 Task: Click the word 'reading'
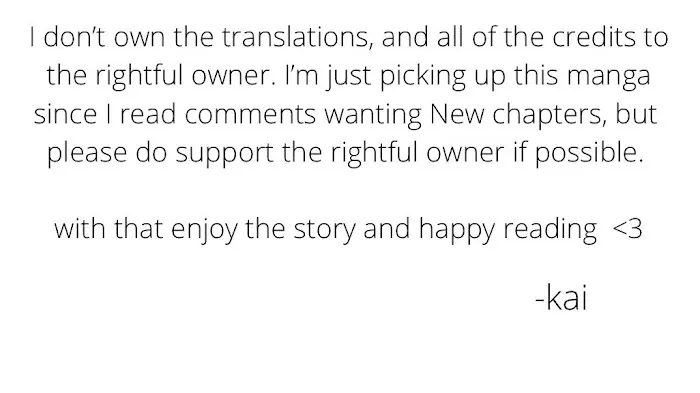(550, 230)
